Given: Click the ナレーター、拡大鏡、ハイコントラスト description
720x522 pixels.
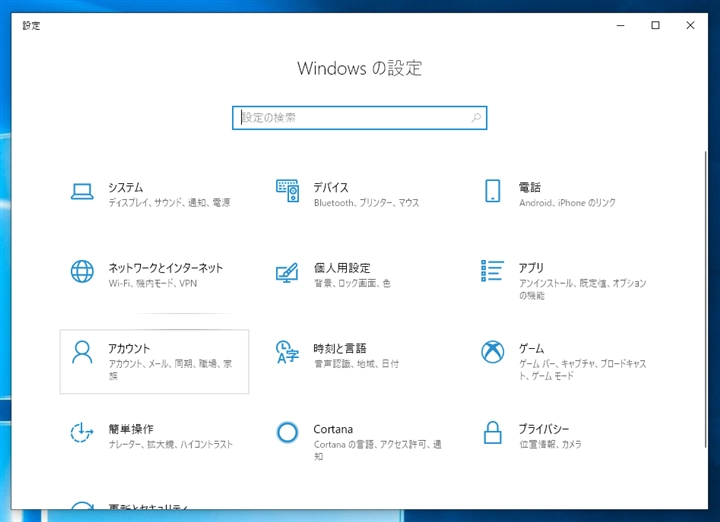Looking at the screenshot, I should pos(171,444).
